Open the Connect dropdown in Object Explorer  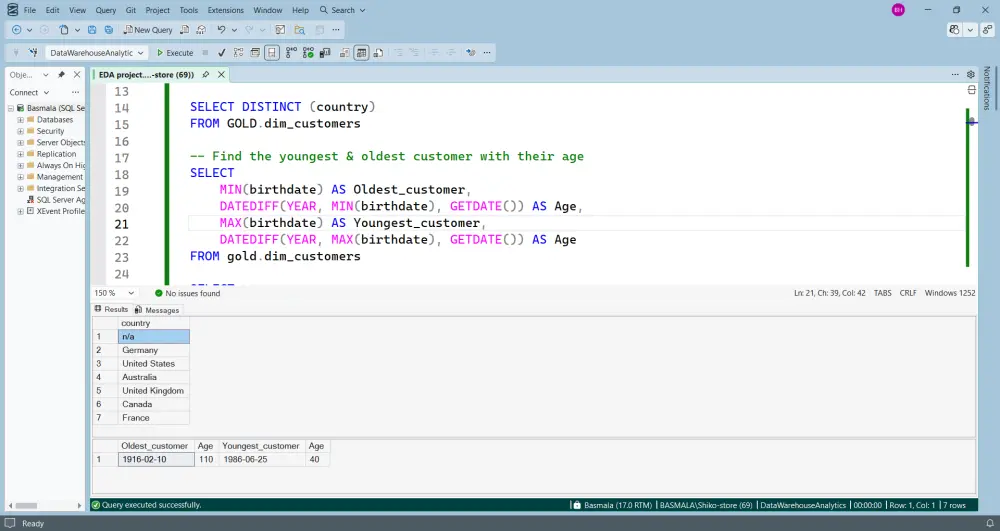pos(29,92)
